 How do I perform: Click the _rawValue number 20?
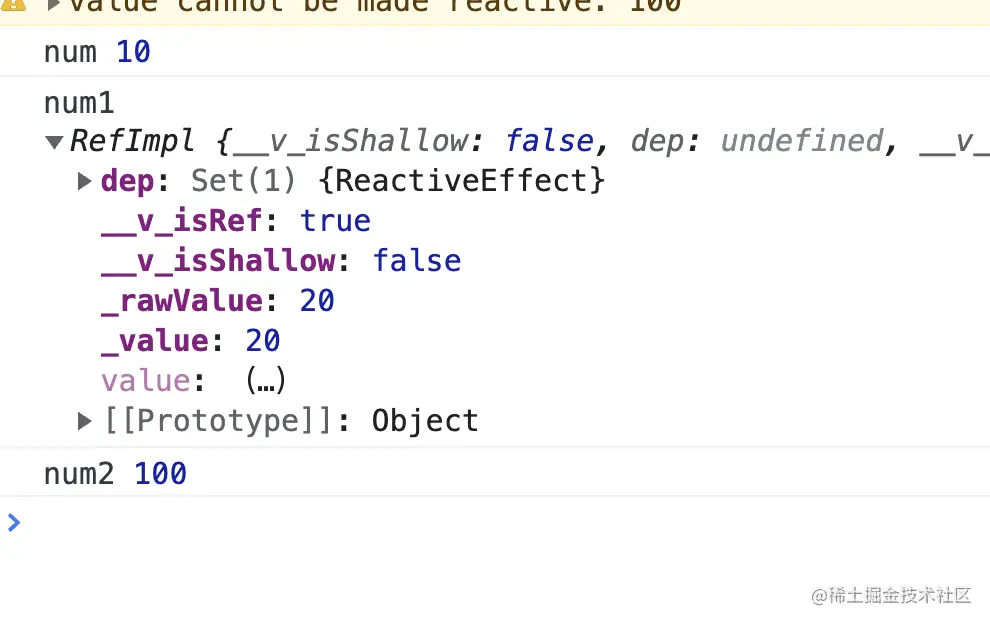(x=317, y=301)
